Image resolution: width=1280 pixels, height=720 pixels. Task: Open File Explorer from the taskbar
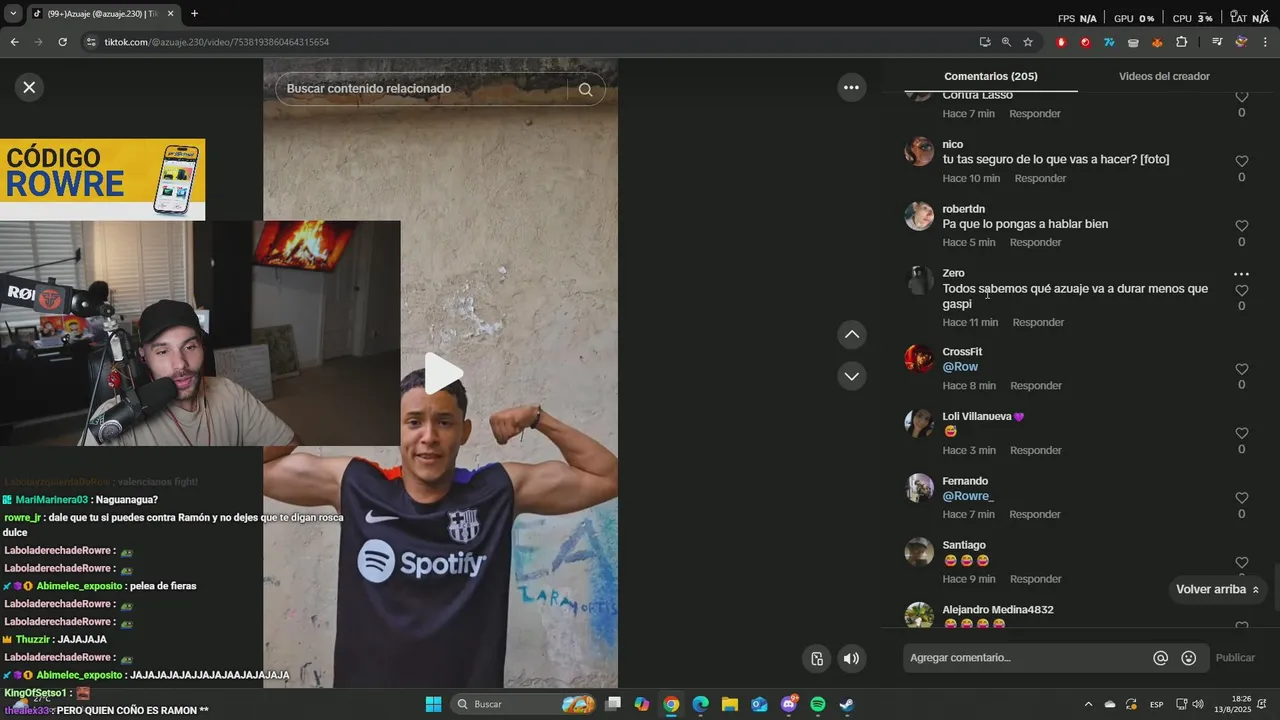pos(729,704)
